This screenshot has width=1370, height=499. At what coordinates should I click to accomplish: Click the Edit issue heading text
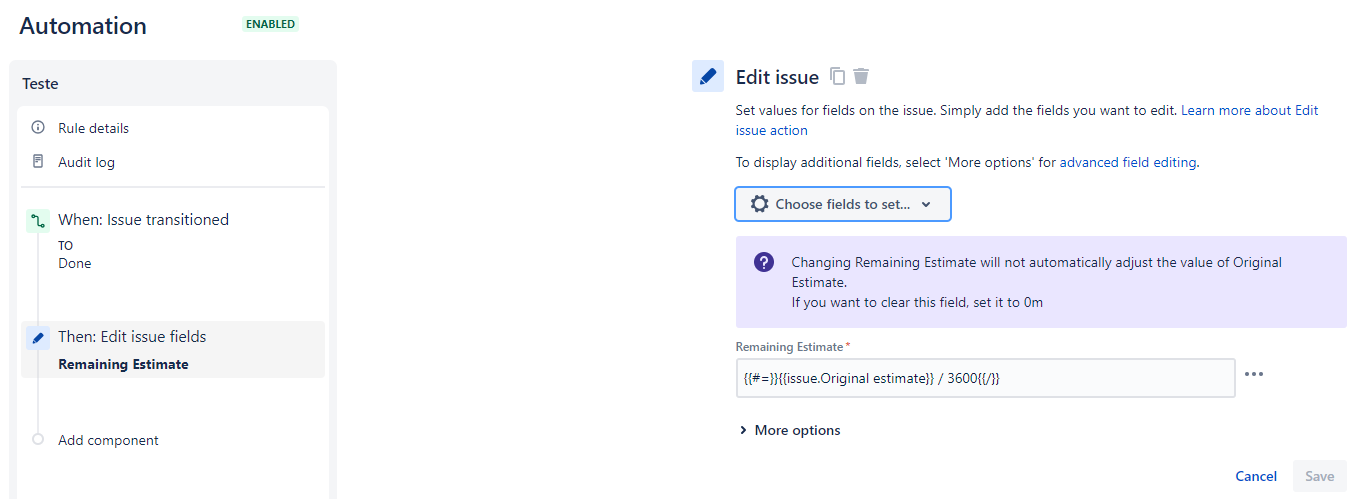(x=777, y=77)
